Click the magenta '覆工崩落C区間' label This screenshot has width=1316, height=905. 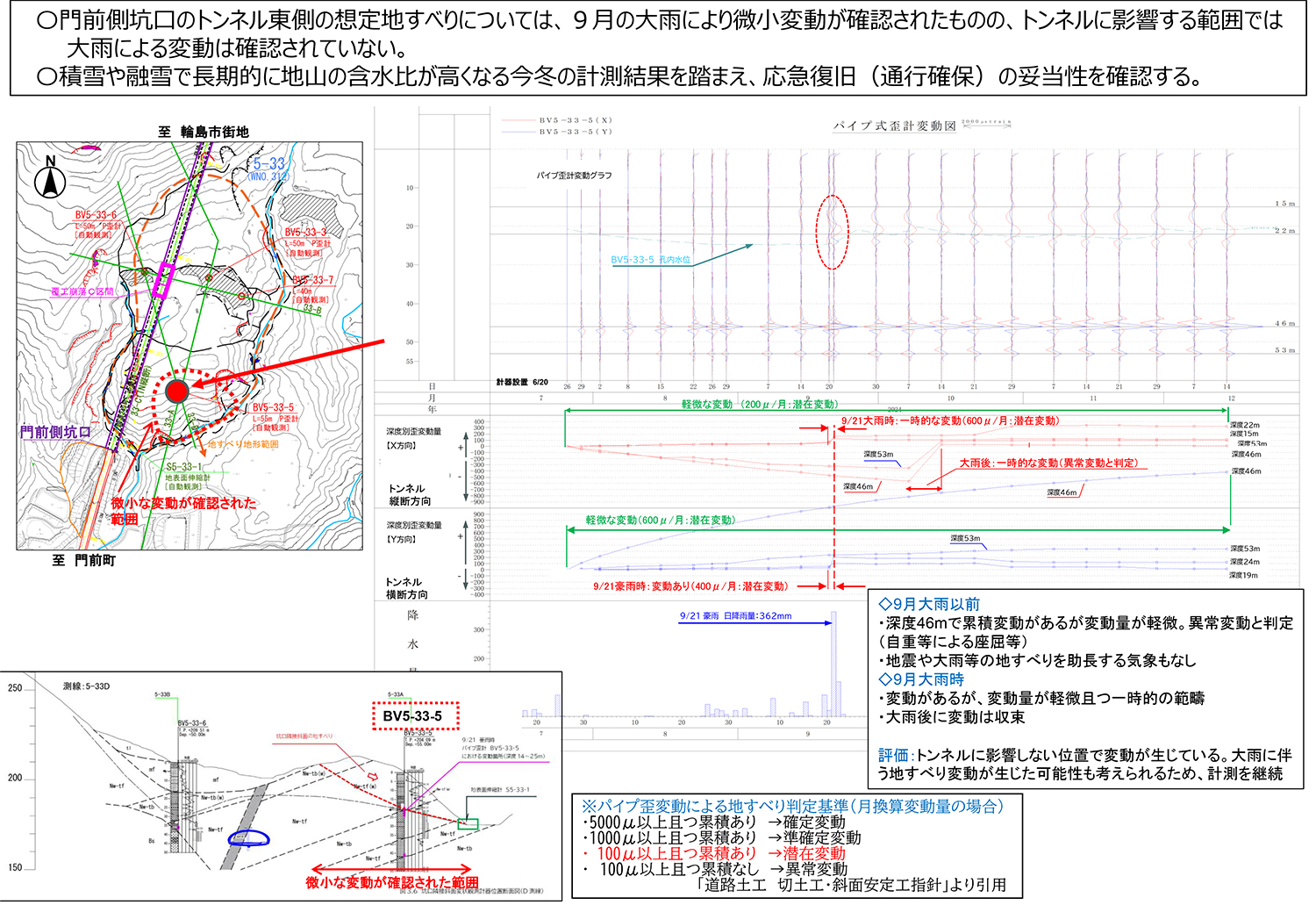[x=82, y=291]
